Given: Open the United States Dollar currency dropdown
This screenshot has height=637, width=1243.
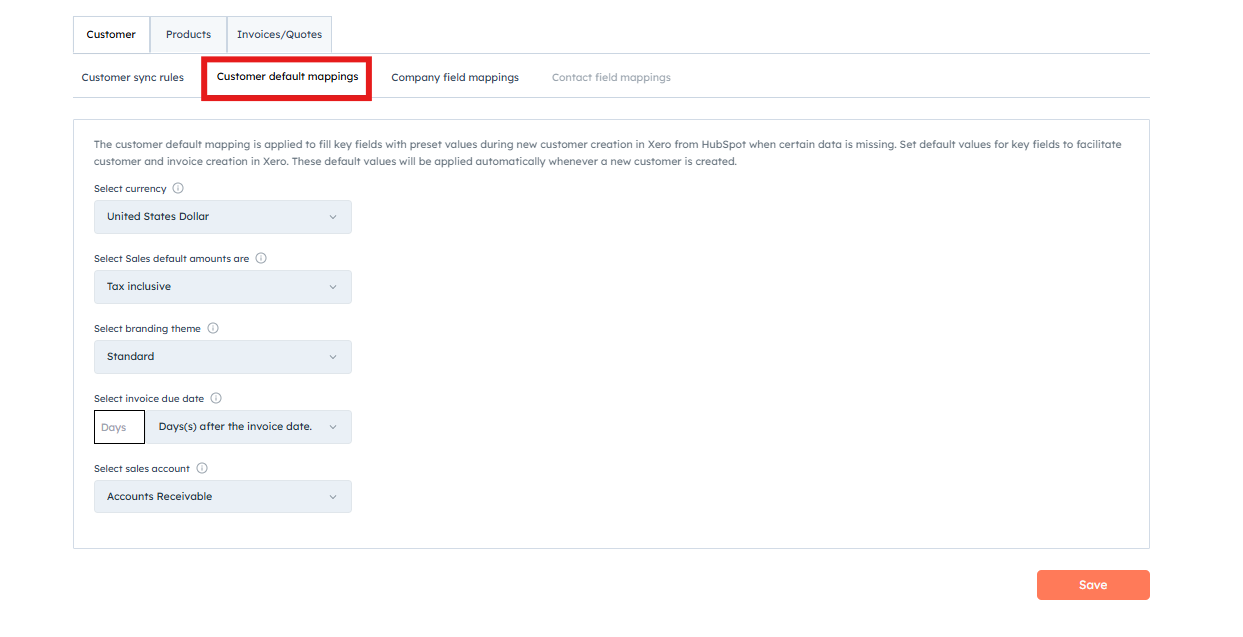Looking at the screenshot, I should (223, 217).
